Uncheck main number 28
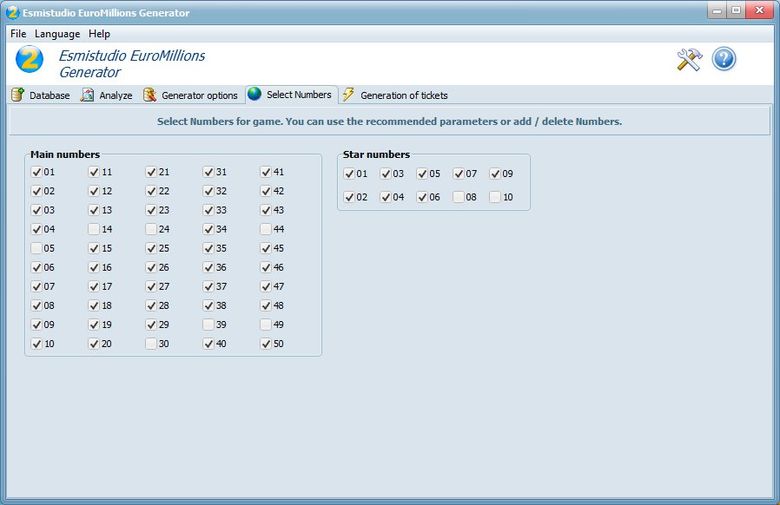Viewport: 780px width, 505px height. point(151,305)
